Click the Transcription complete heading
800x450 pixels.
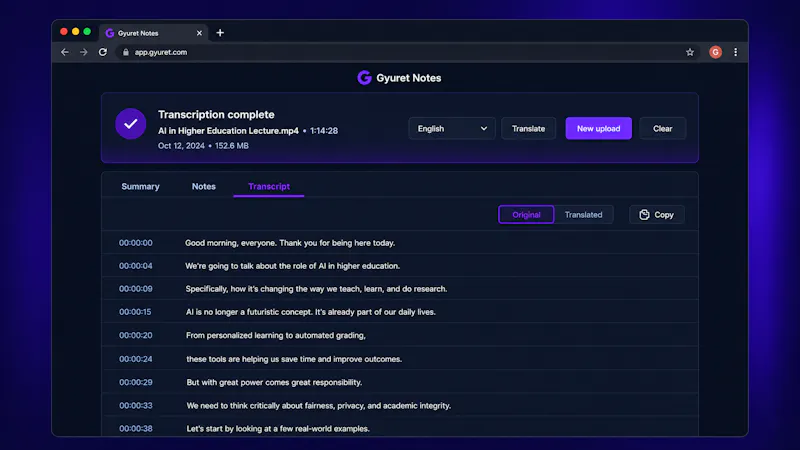click(216, 114)
